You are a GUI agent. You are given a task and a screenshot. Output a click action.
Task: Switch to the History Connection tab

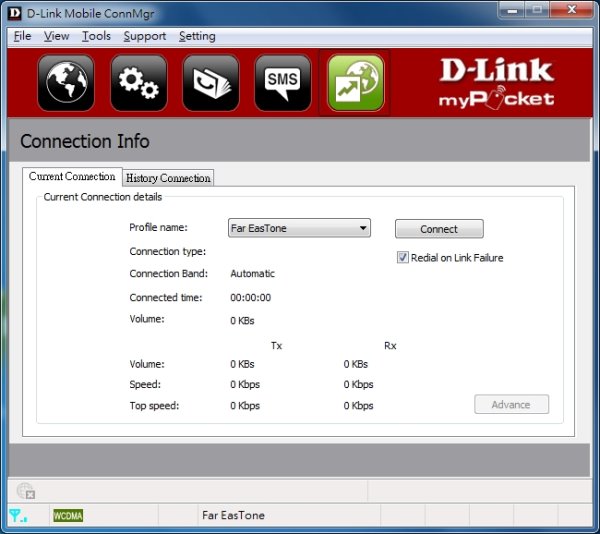click(168, 178)
